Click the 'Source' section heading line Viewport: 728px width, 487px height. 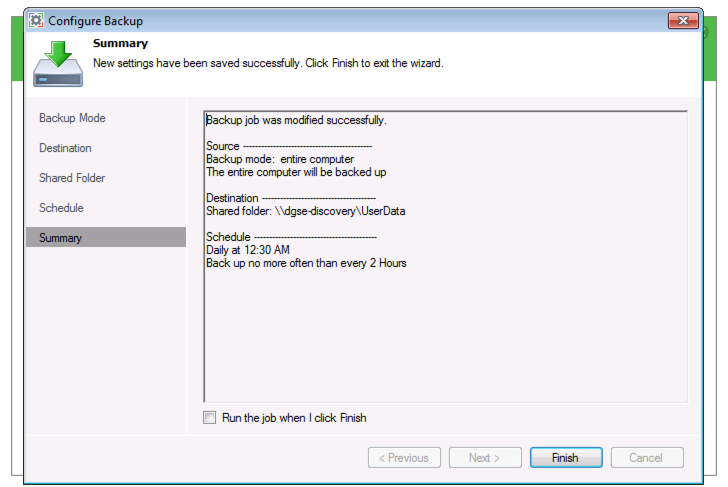tap(289, 146)
